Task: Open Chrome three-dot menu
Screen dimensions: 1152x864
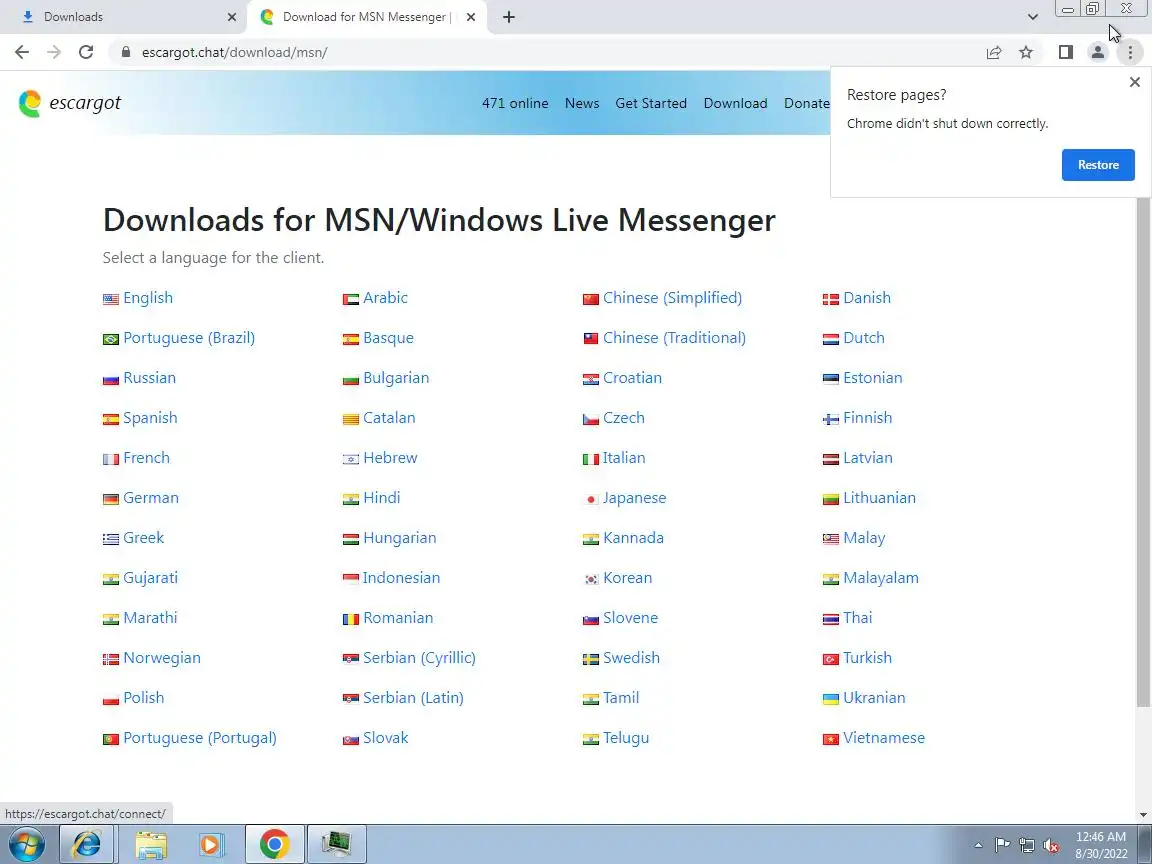Action: pos(1131,52)
